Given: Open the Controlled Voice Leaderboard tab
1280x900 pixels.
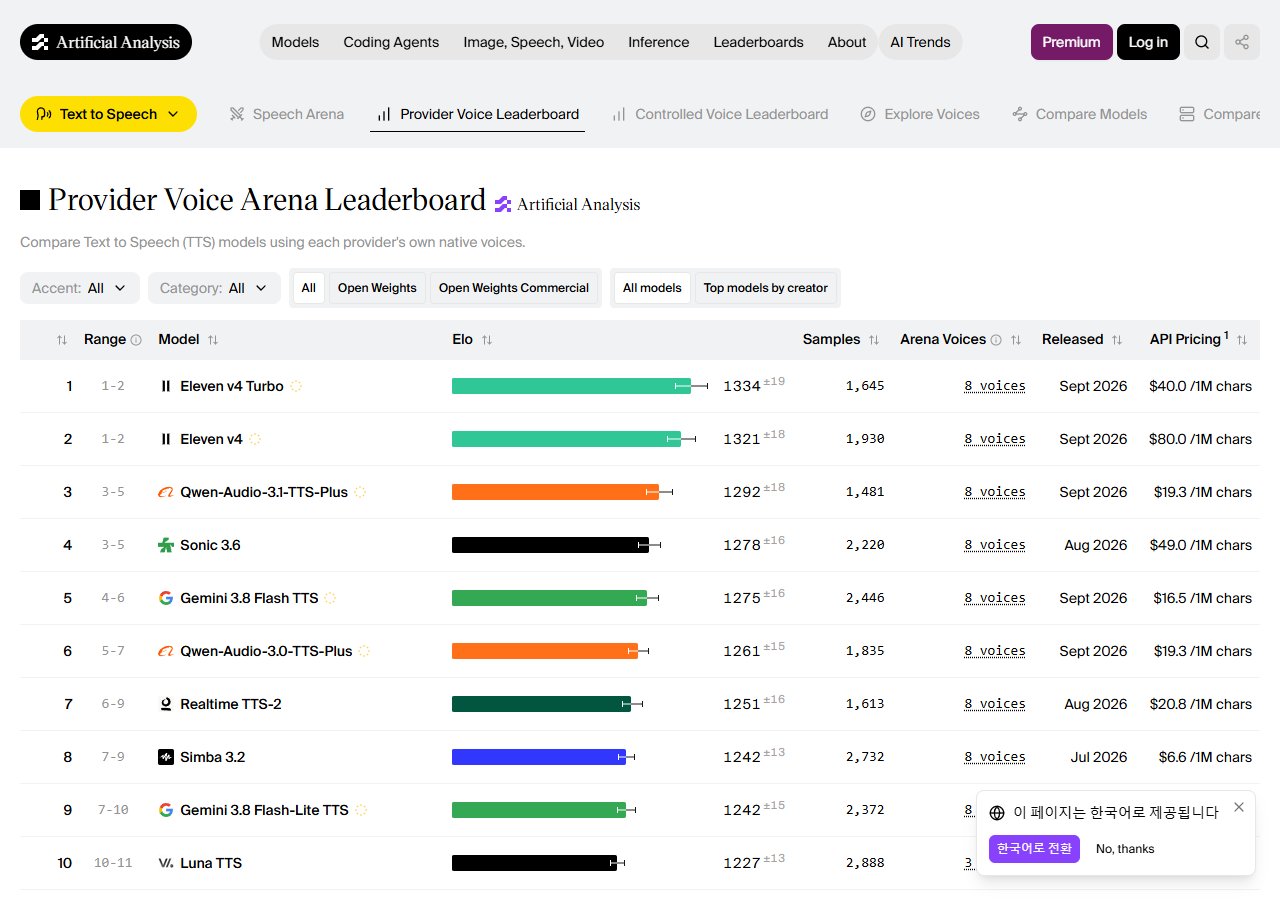Looking at the screenshot, I should 720,114.
